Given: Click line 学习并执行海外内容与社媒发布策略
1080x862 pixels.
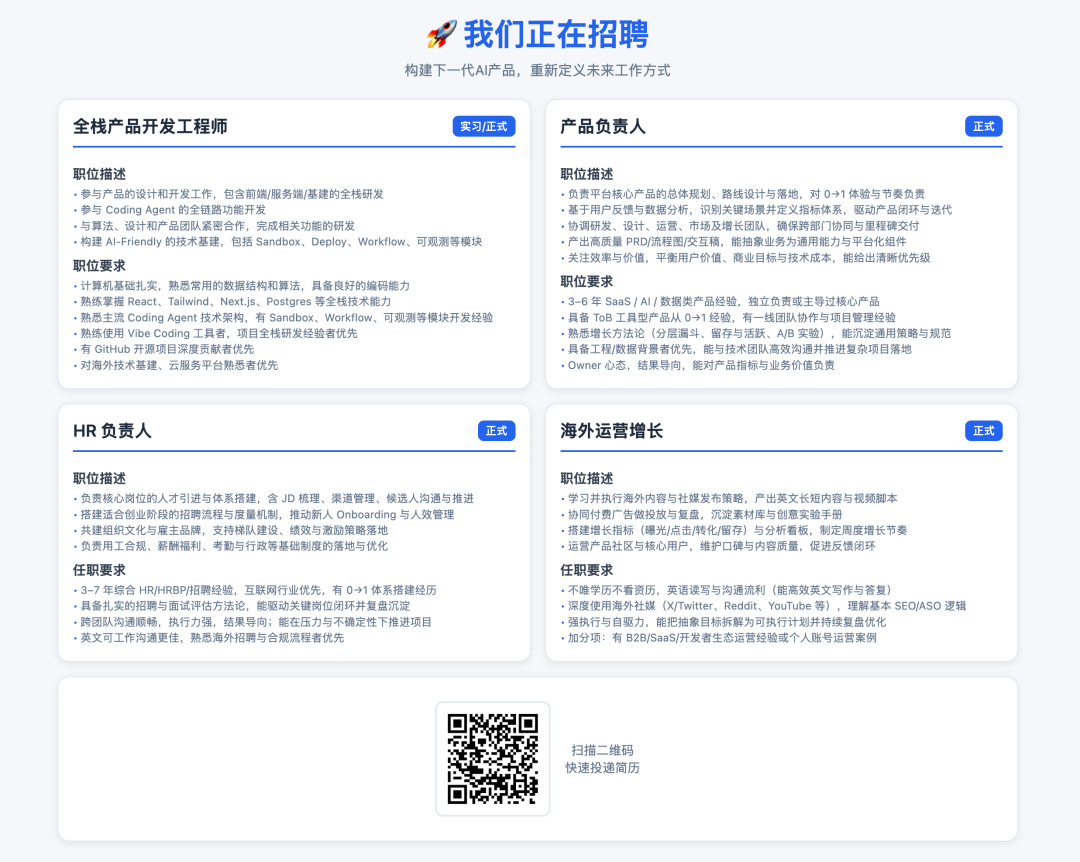Looking at the screenshot, I should pyautogui.click(x=732, y=498).
